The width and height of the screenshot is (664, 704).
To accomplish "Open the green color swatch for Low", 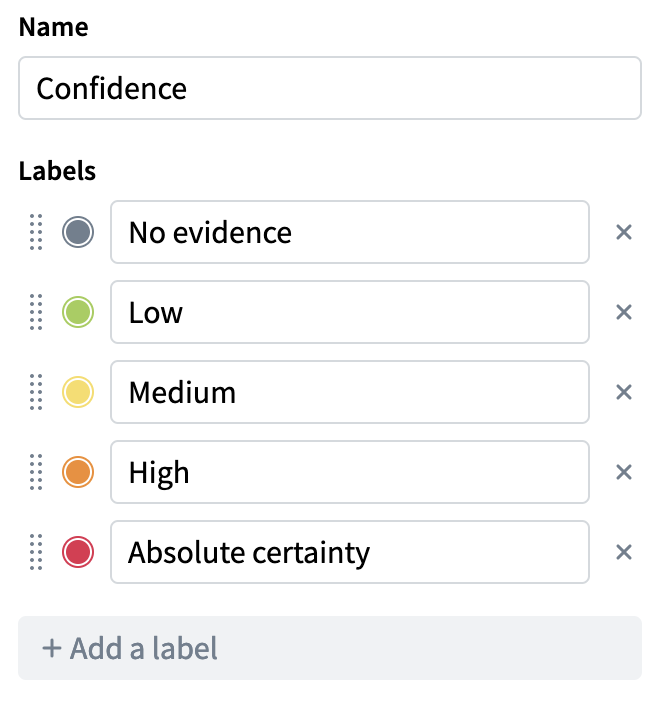I will (78, 313).
